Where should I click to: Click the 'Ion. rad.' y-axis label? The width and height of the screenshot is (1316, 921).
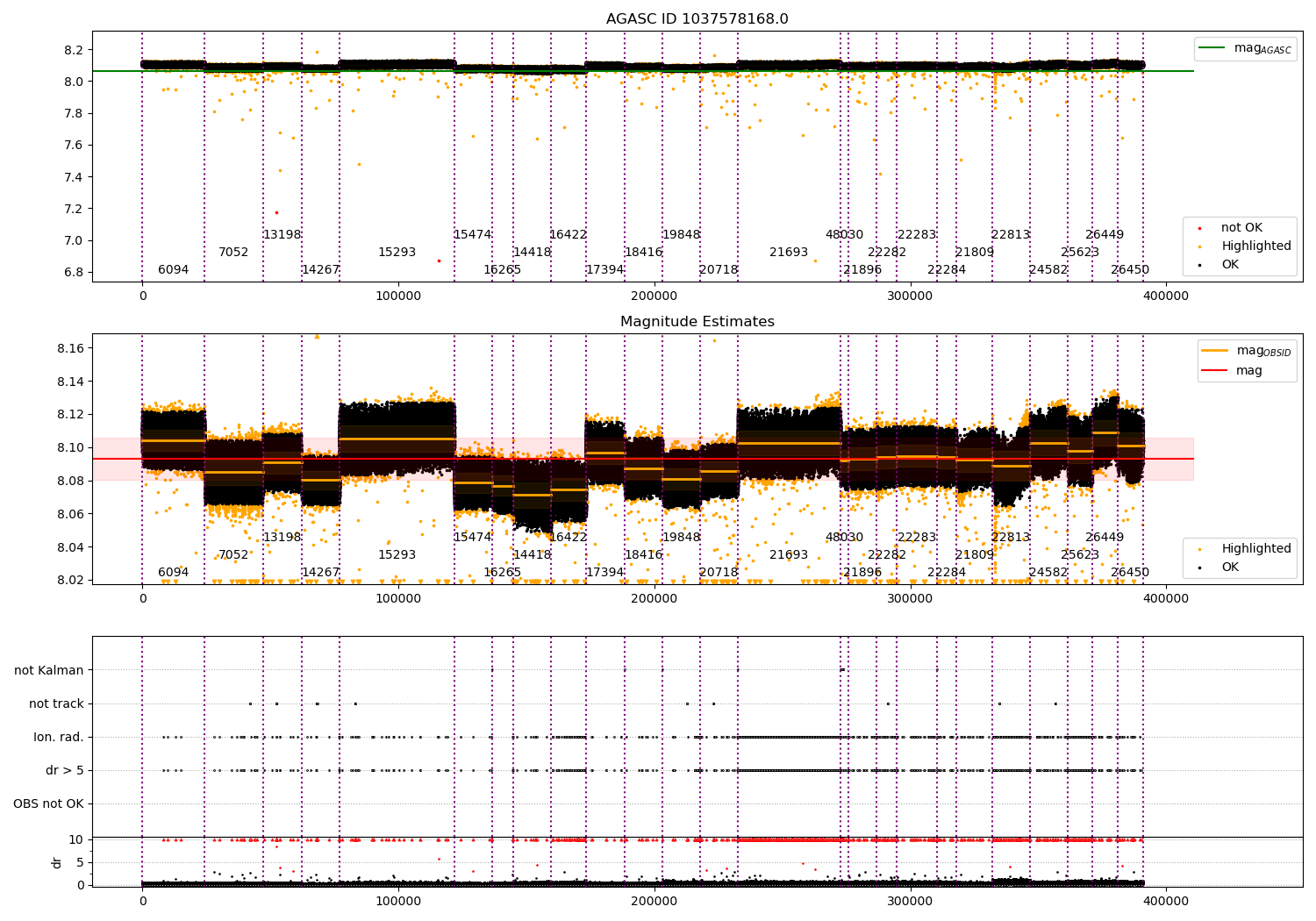tap(59, 738)
